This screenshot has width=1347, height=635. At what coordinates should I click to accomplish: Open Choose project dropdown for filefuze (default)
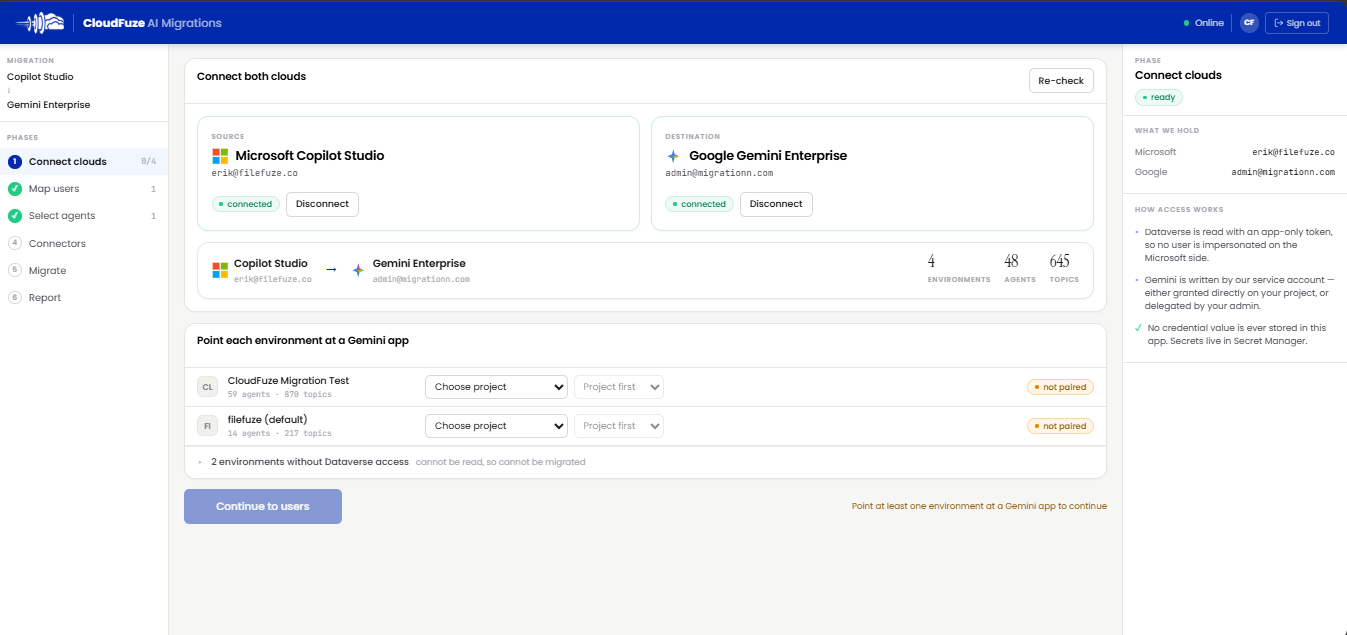496,426
